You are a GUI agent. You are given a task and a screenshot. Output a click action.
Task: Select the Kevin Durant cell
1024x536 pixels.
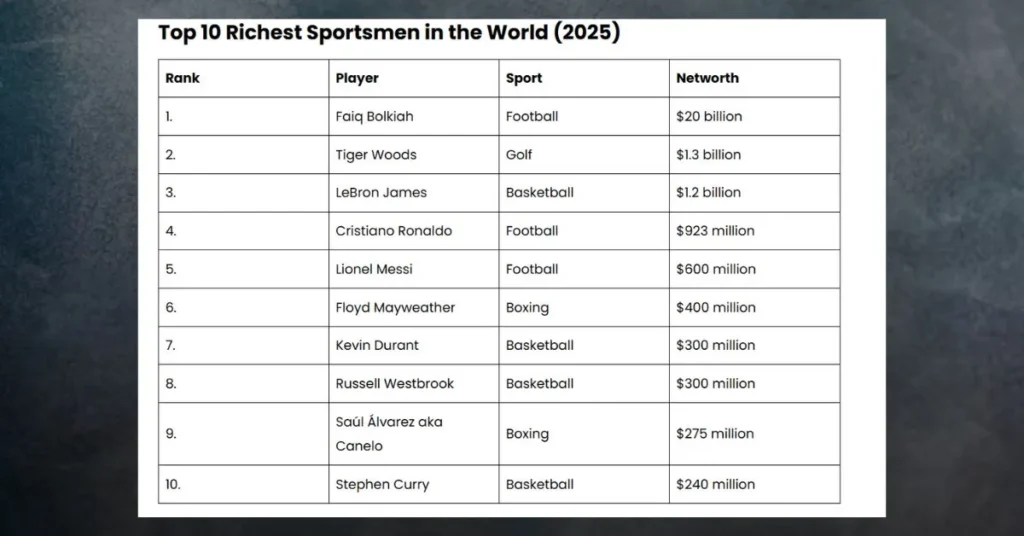click(x=377, y=345)
